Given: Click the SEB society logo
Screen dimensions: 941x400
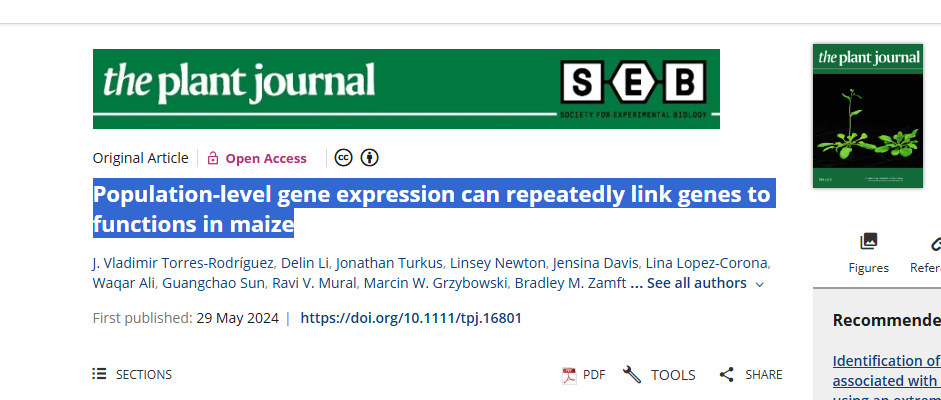Looking at the screenshot, I should tap(633, 88).
